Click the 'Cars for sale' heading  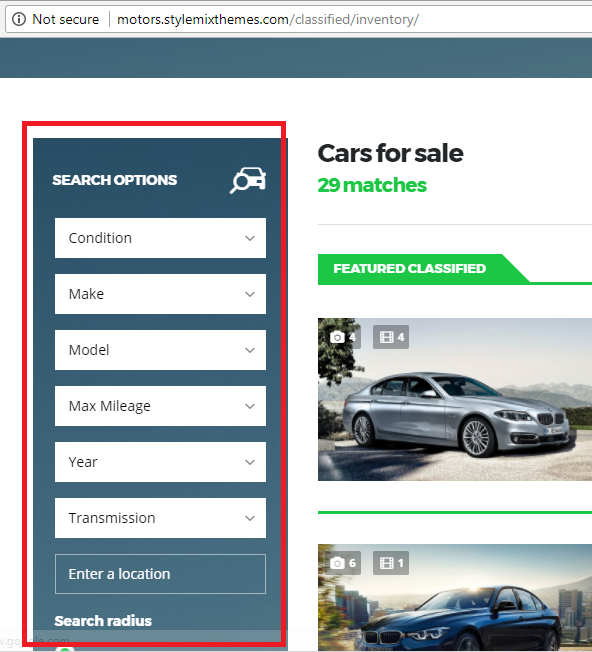[x=390, y=153]
